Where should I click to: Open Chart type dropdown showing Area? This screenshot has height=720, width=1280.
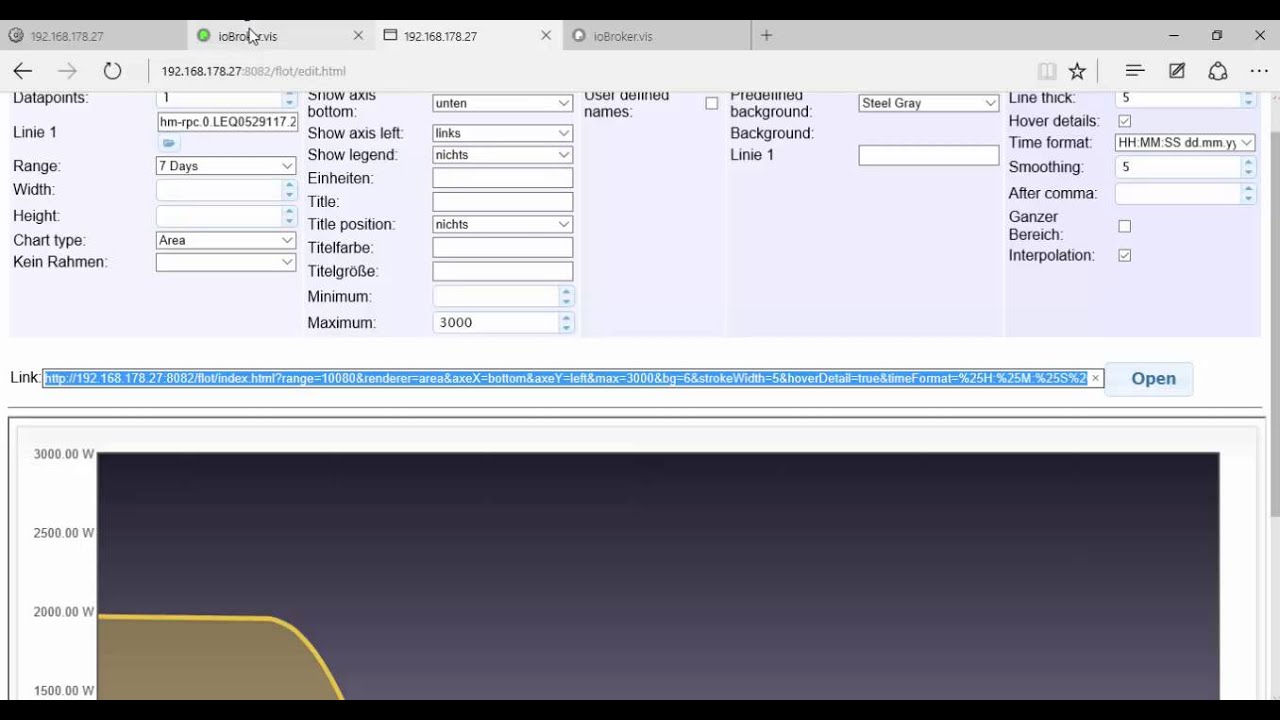coord(226,240)
